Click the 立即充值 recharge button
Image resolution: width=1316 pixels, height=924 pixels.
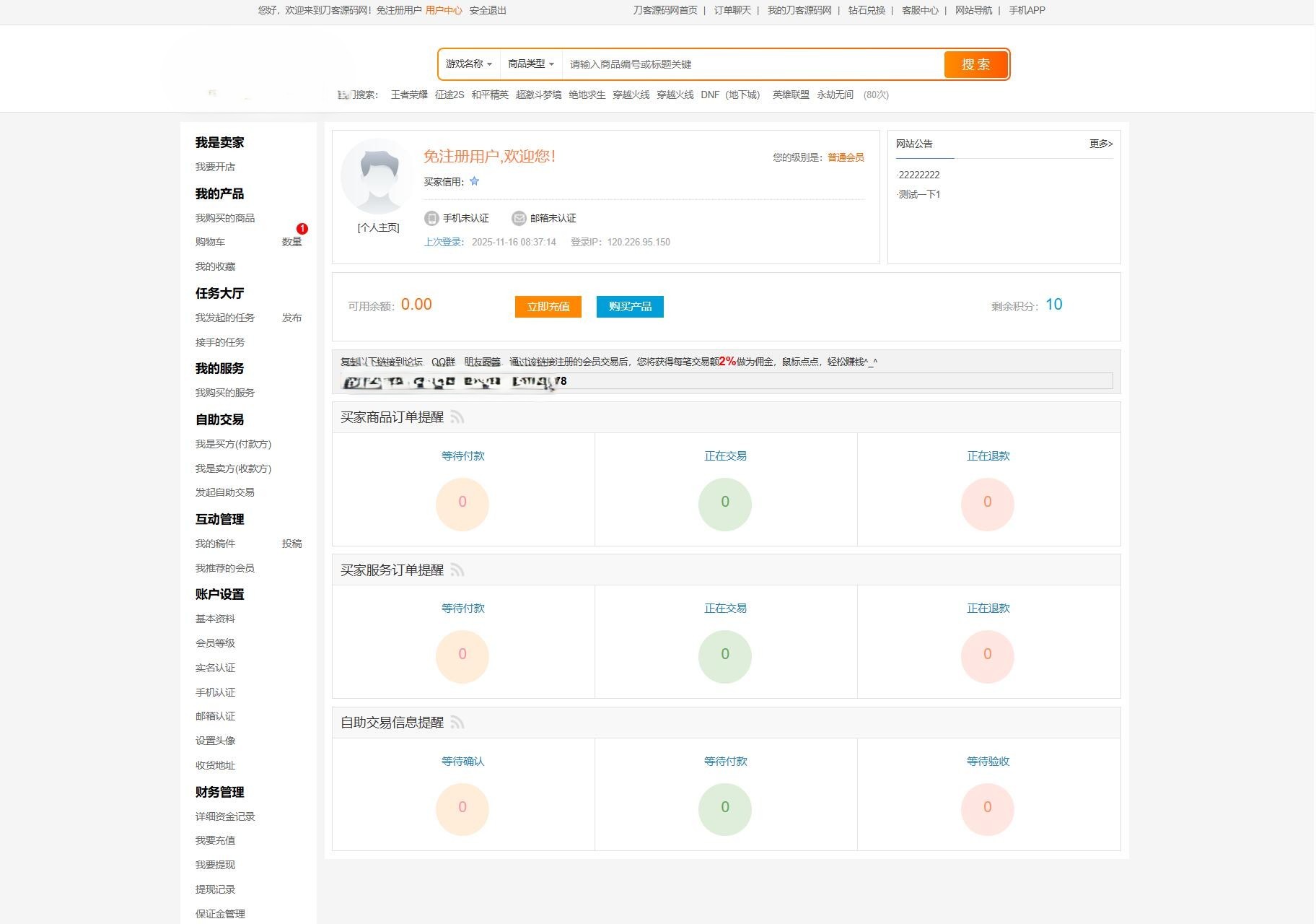(x=548, y=306)
